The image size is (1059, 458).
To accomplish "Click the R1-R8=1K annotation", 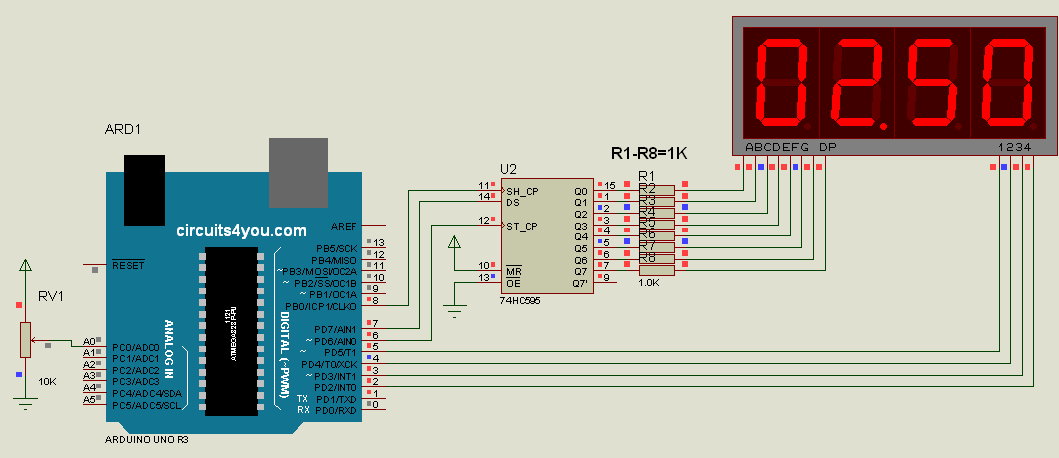I will [x=649, y=153].
